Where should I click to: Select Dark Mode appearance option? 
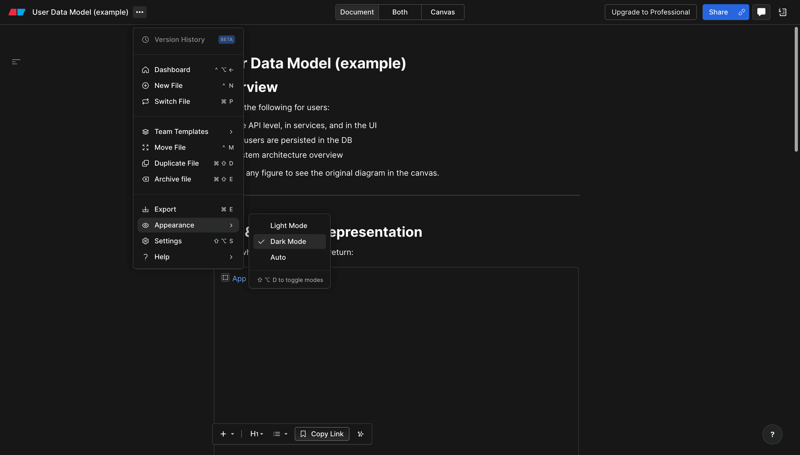(x=289, y=241)
